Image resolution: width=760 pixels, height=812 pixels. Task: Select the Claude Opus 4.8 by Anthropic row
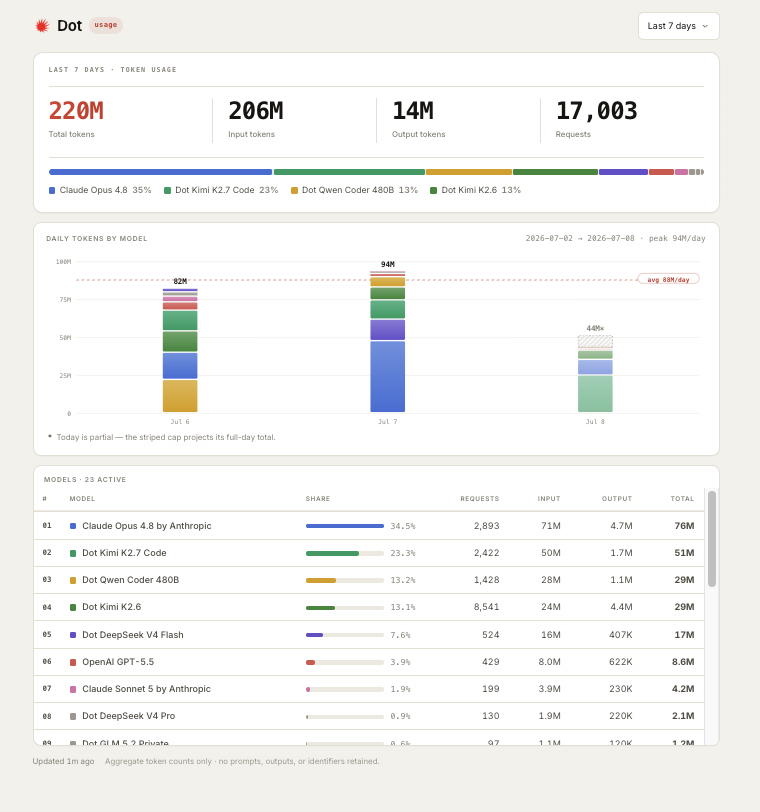pyautogui.click(x=369, y=526)
